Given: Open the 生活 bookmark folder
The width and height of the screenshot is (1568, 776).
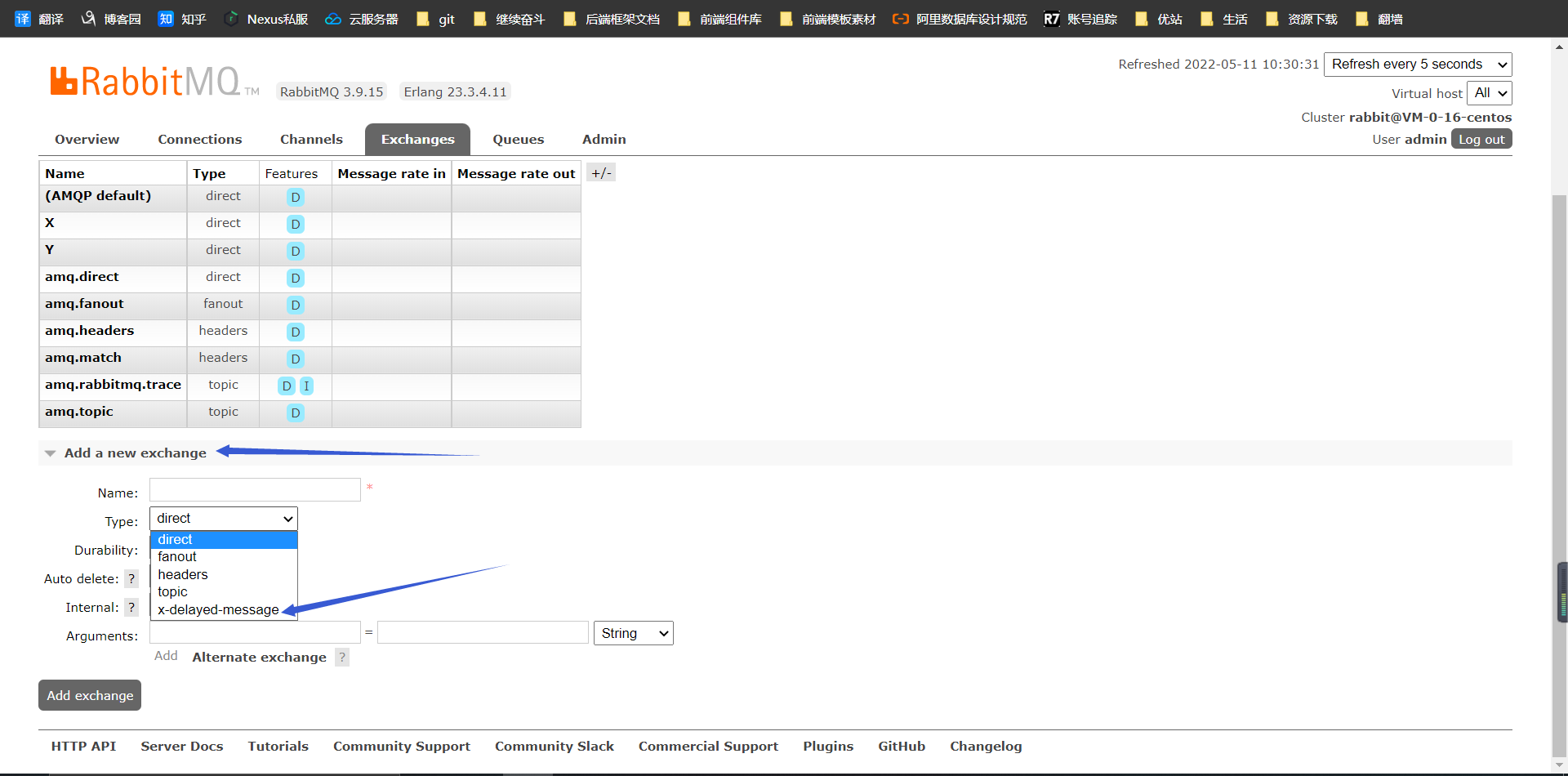Looking at the screenshot, I should [1223, 19].
